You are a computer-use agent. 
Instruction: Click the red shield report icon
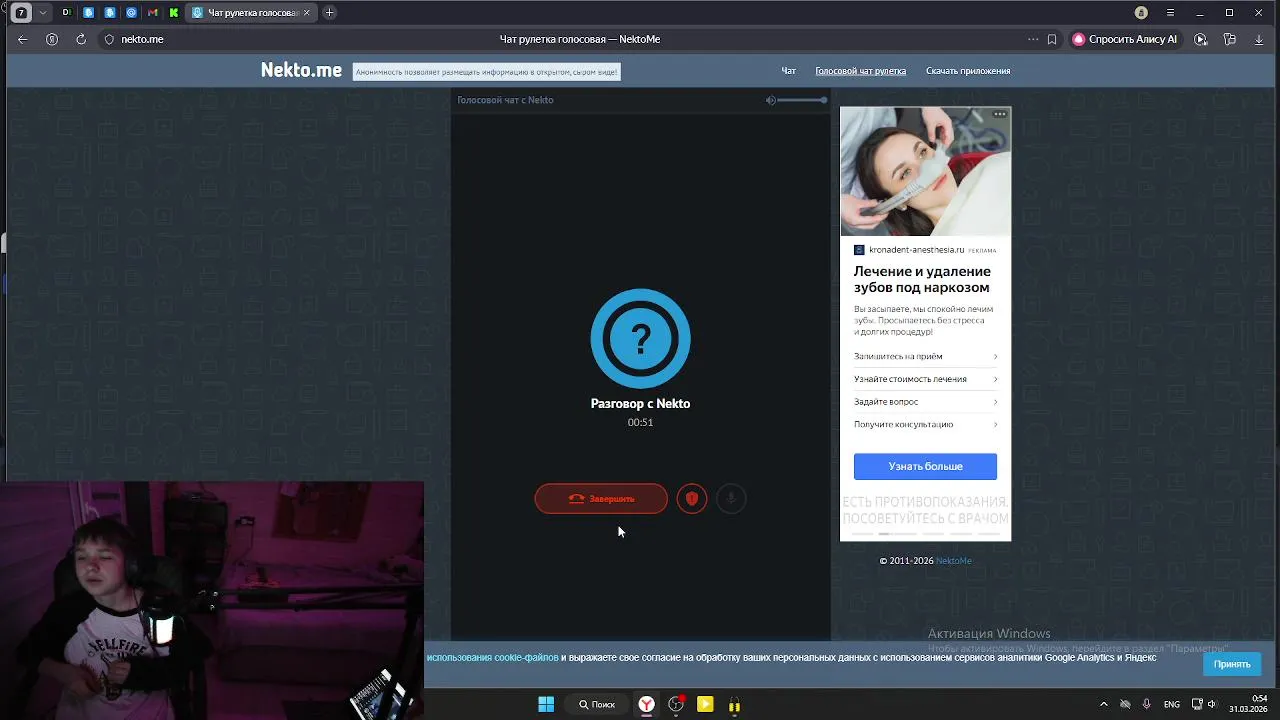[x=692, y=498]
